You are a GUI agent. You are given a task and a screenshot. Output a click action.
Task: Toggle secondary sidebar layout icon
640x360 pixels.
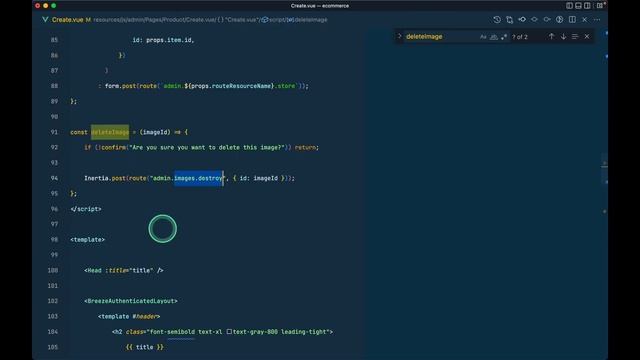coord(587,6)
